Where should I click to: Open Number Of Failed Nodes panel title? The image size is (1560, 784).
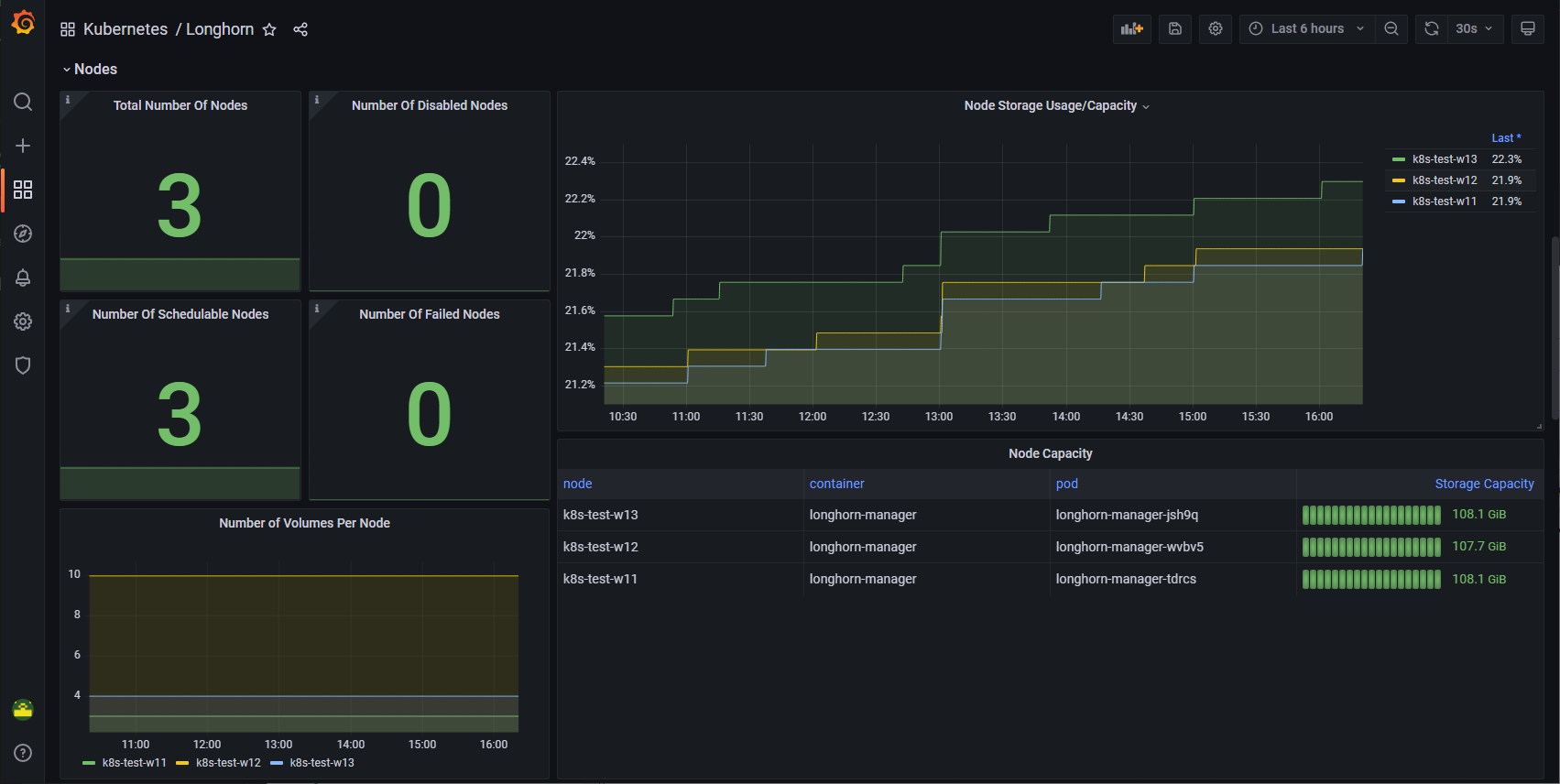430,314
